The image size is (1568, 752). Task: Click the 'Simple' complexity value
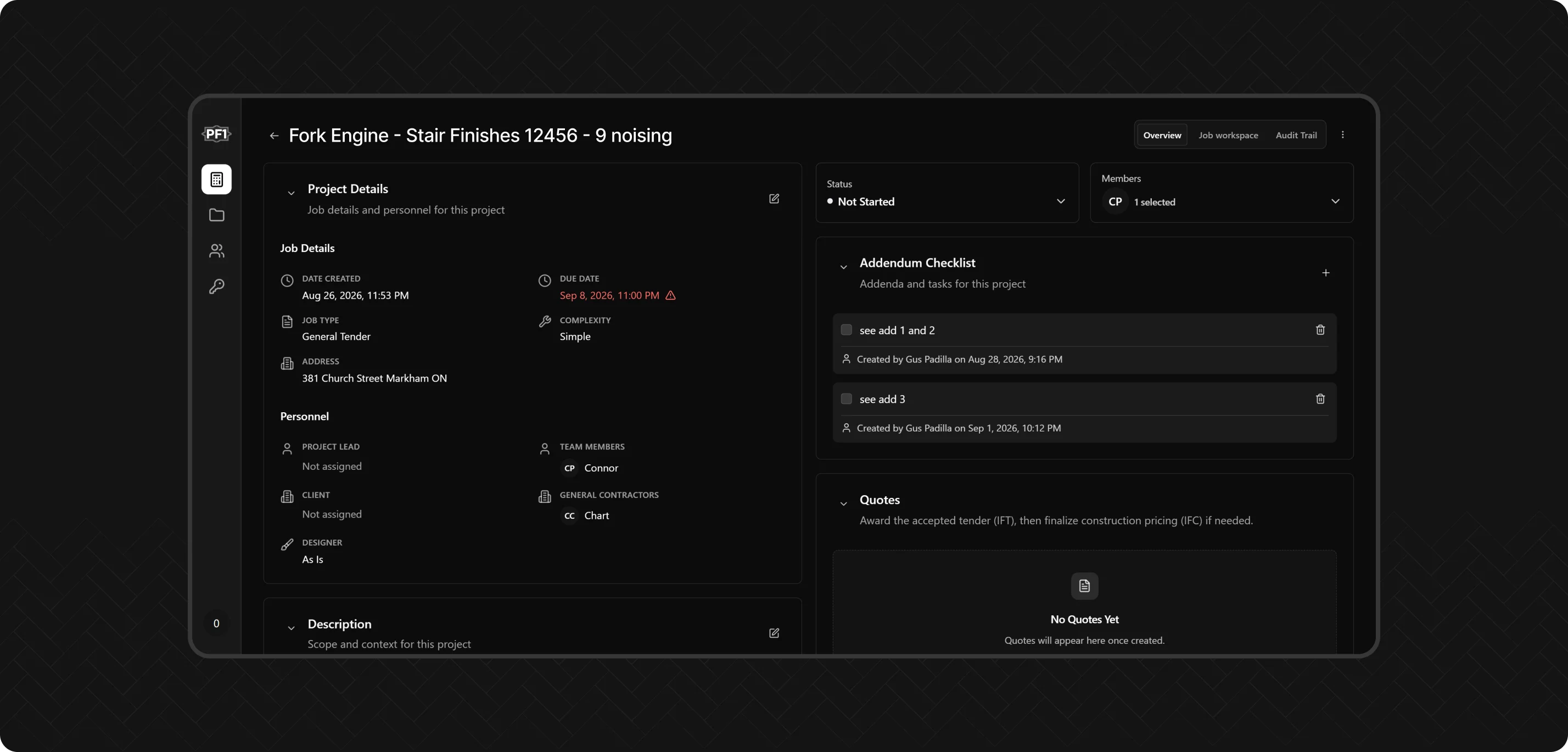pyautogui.click(x=575, y=336)
